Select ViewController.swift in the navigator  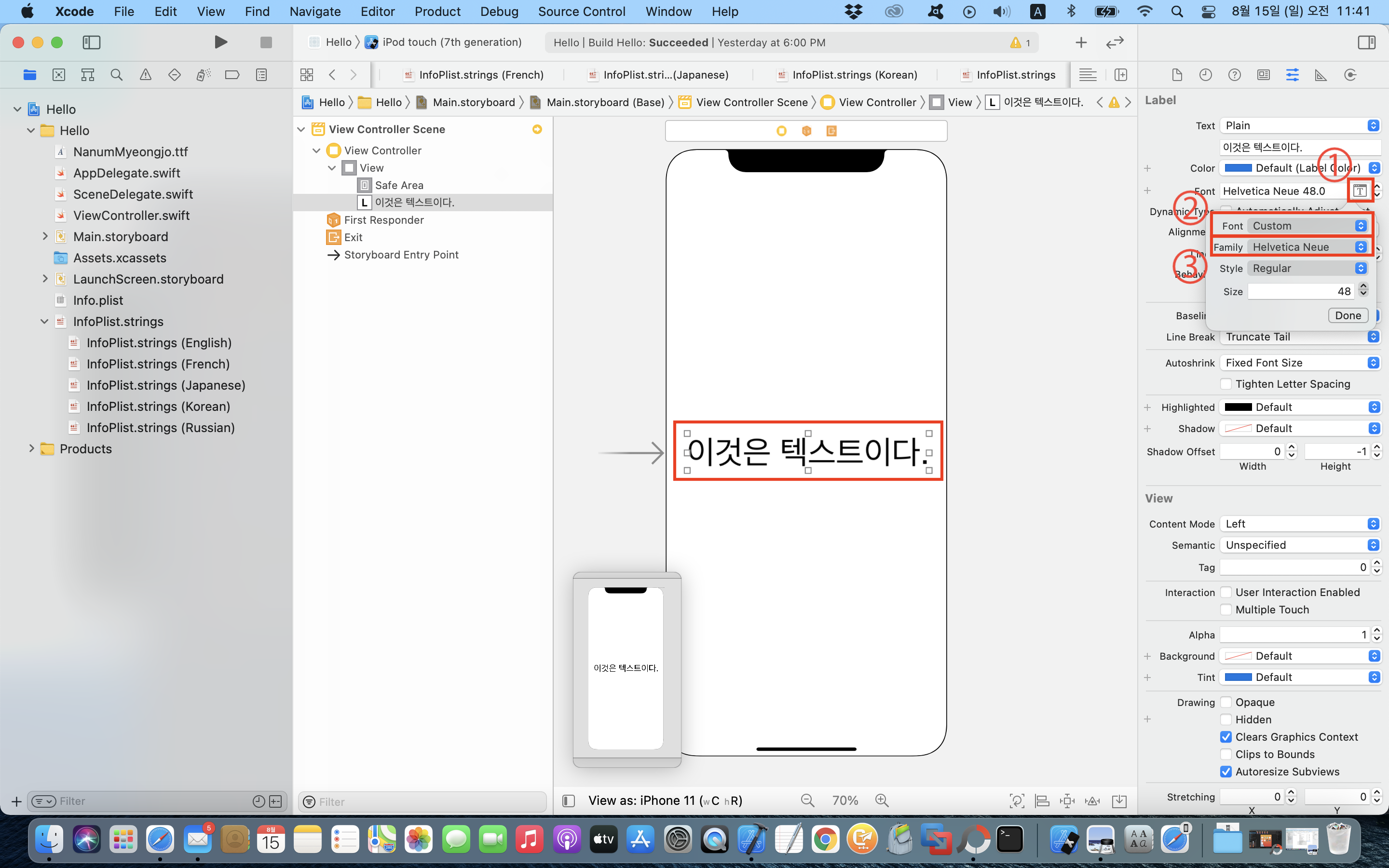point(132,215)
